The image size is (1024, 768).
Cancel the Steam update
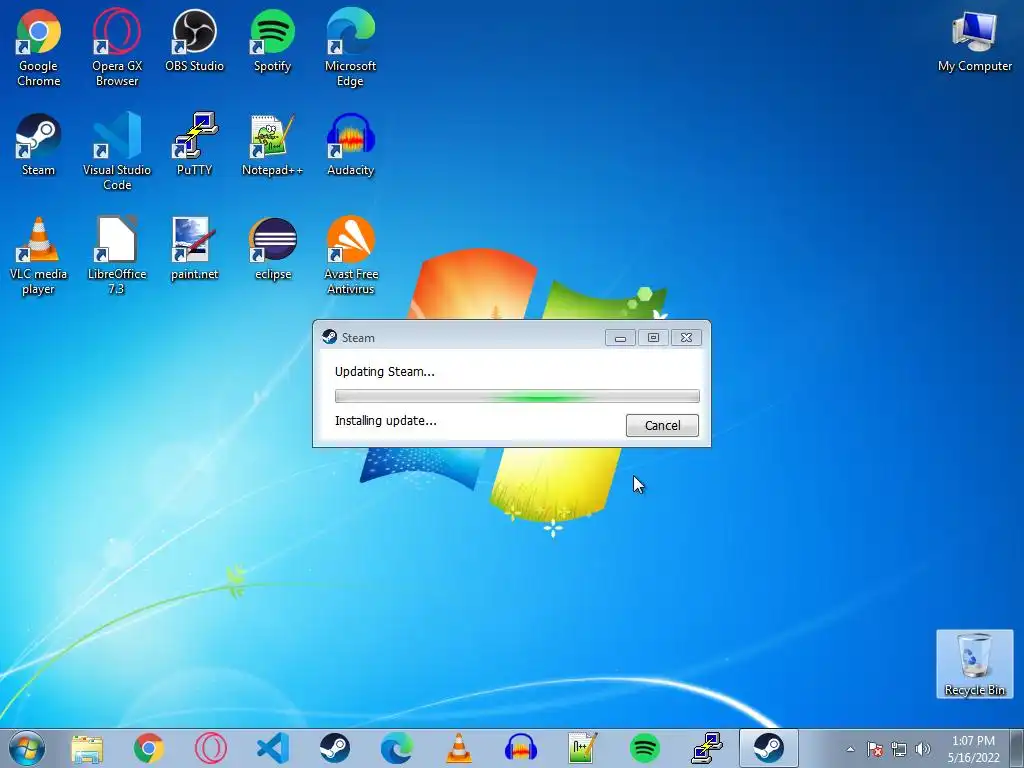[x=662, y=425]
